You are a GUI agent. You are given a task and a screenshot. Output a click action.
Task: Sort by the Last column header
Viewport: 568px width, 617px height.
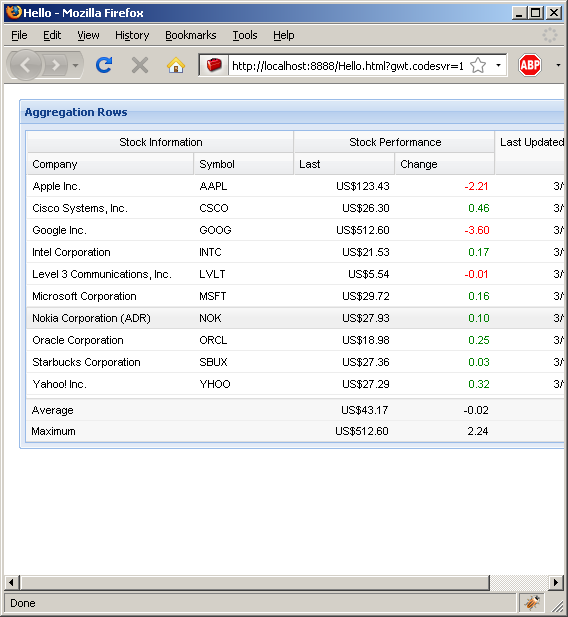pyautogui.click(x=344, y=164)
